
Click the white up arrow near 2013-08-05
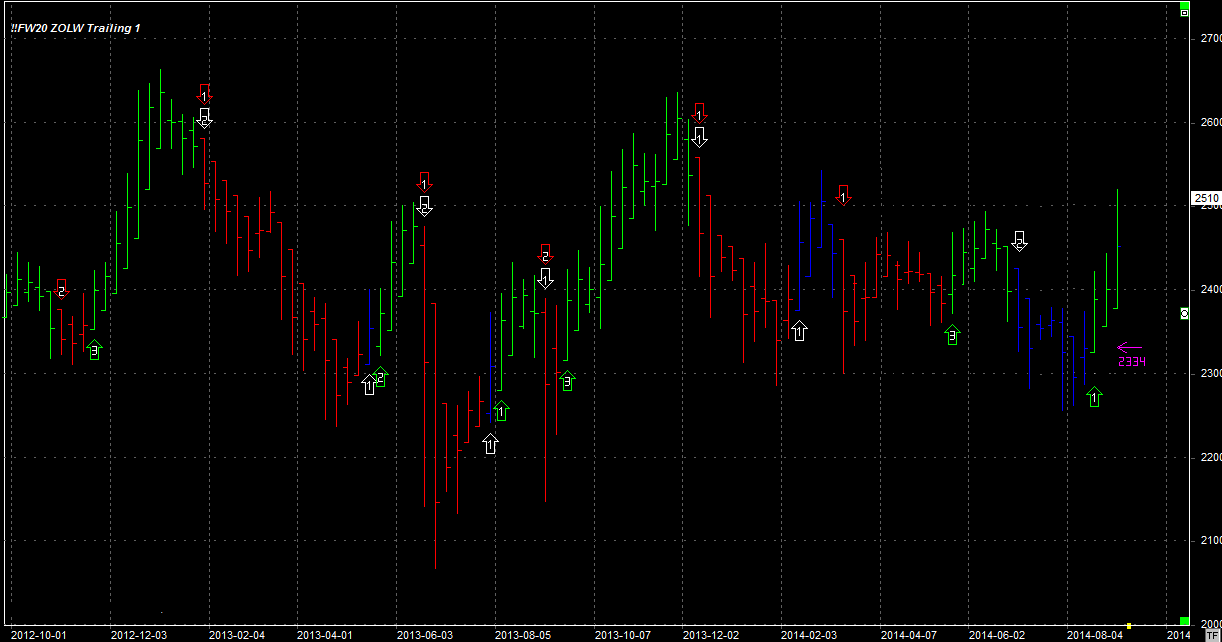(x=490, y=444)
